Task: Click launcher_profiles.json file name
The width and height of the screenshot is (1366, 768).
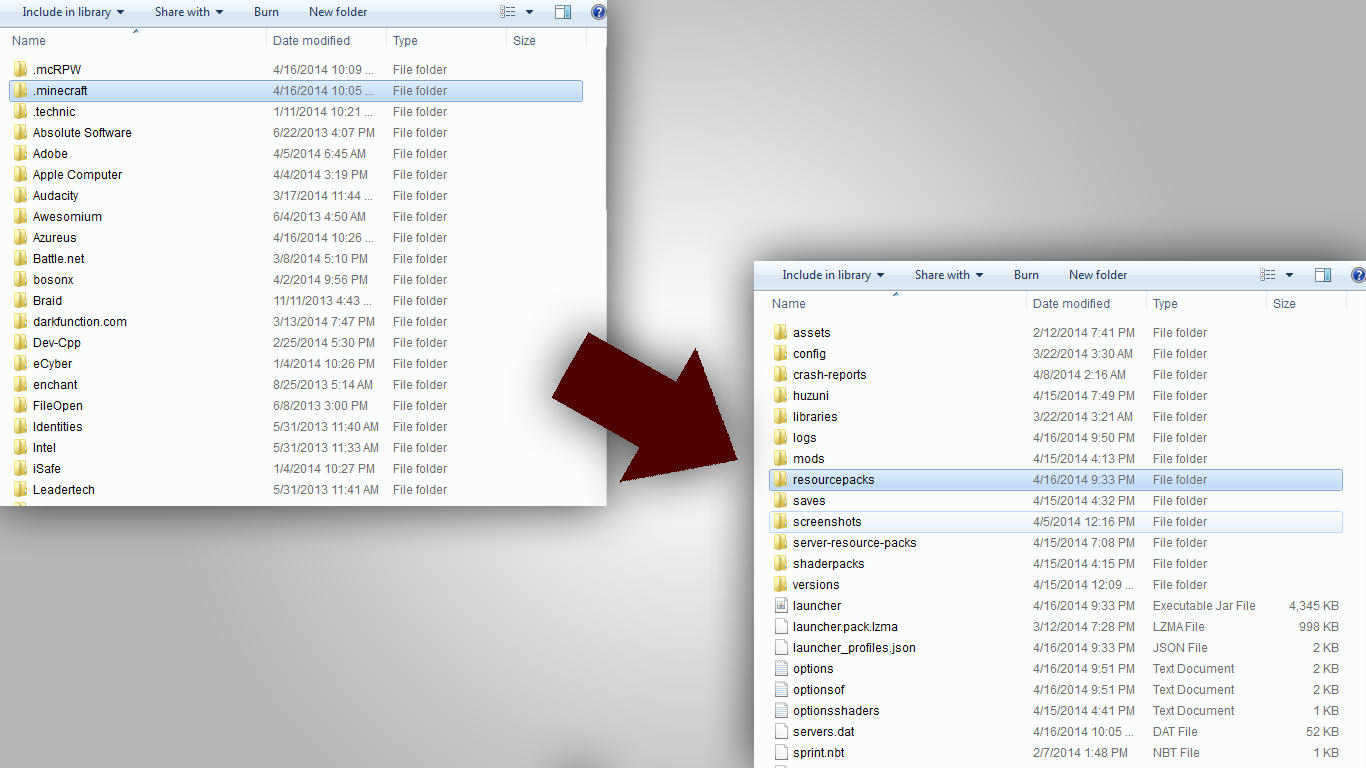Action: point(855,647)
